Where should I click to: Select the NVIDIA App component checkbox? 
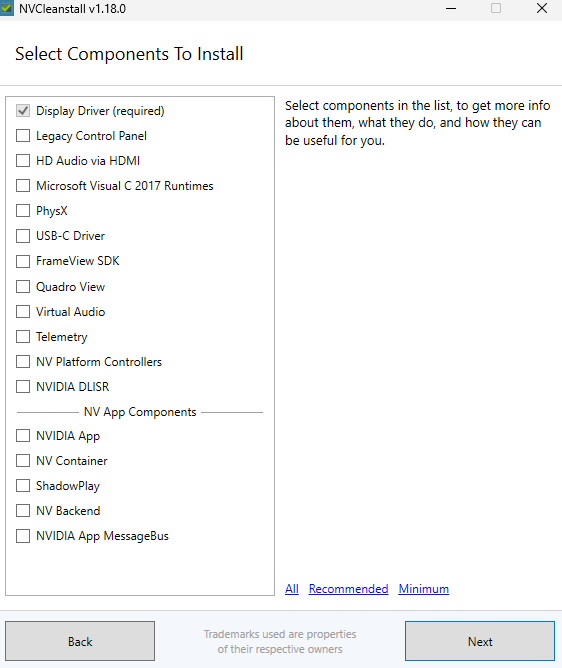tap(23, 435)
